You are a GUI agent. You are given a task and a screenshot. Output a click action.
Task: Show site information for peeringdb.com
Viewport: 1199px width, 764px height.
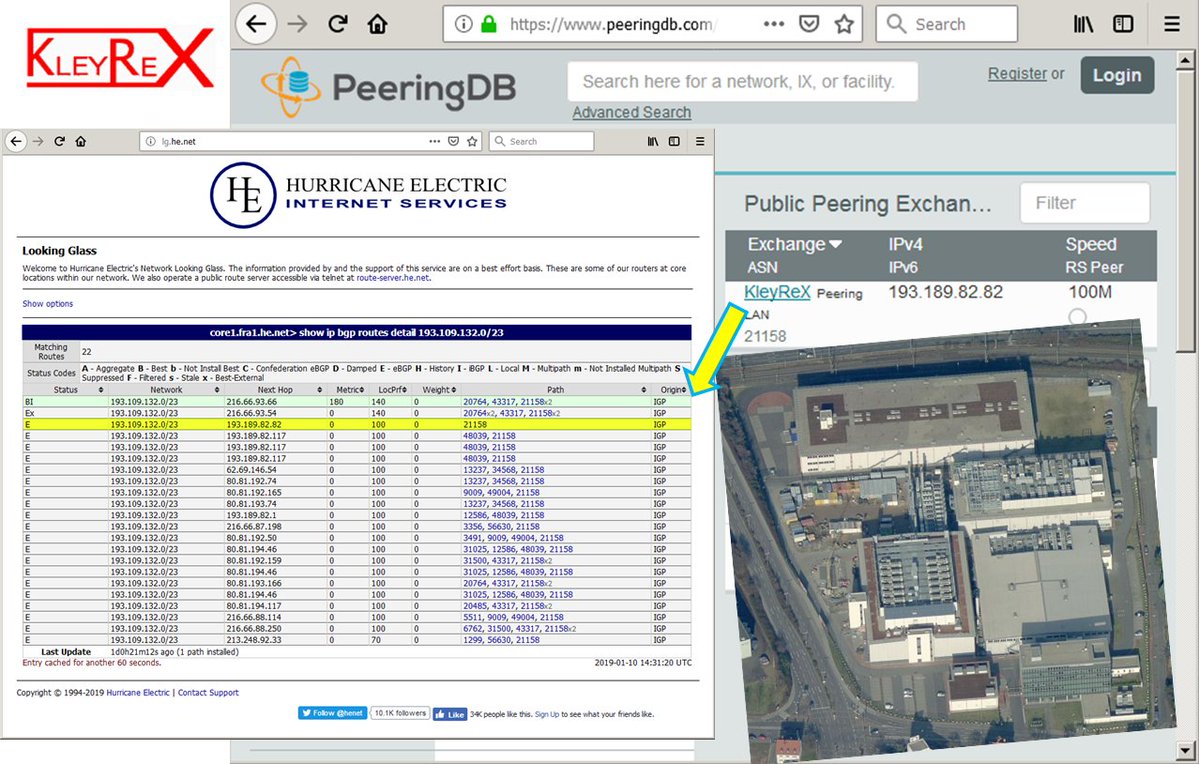[463, 24]
